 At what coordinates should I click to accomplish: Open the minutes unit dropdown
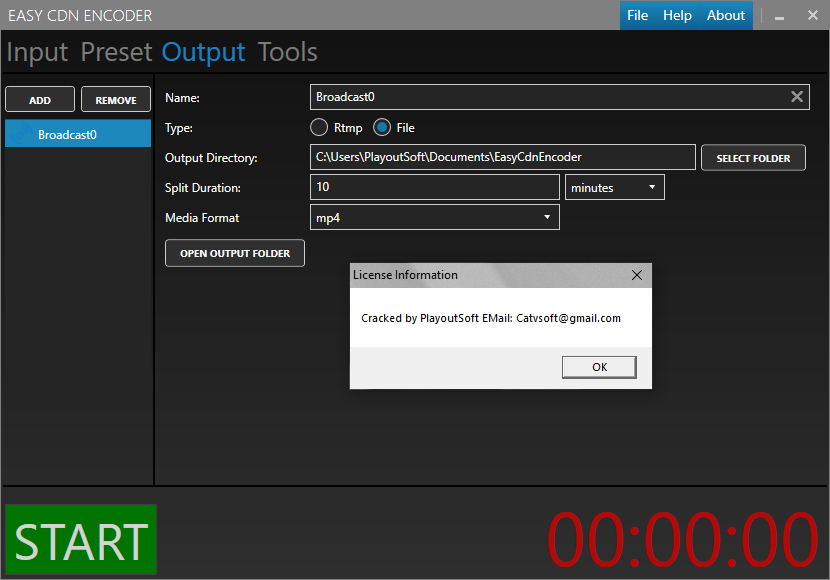(614, 187)
